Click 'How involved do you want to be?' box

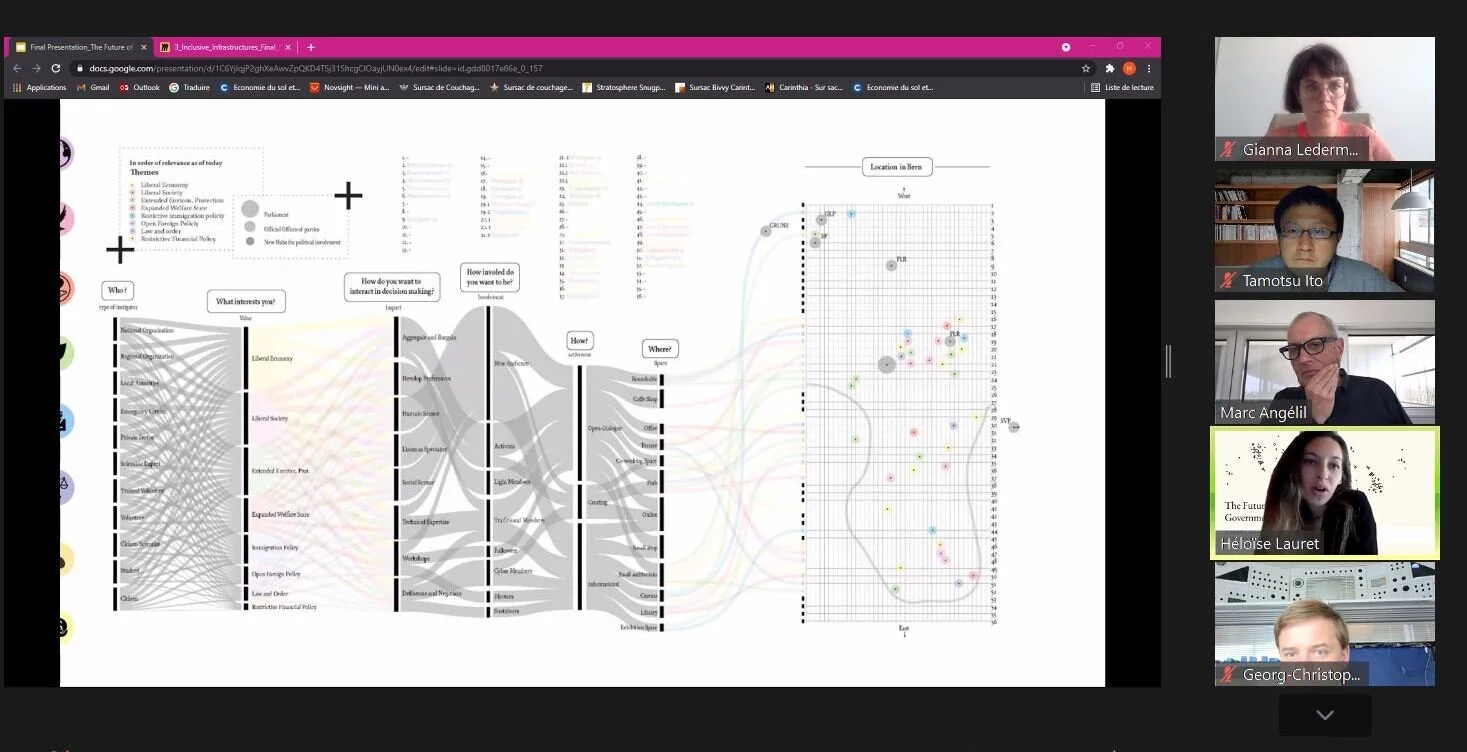point(490,277)
